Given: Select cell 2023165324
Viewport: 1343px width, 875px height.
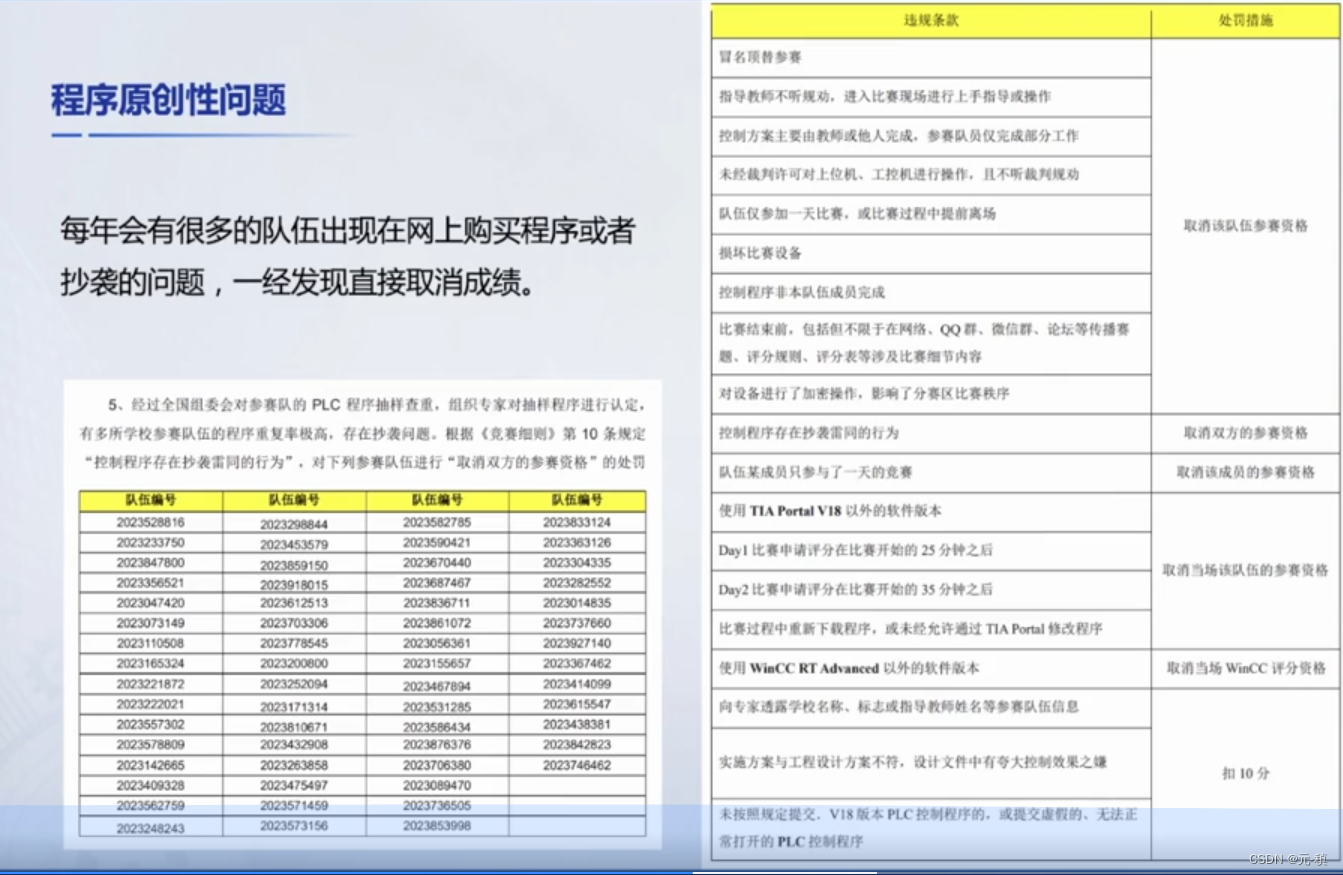Looking at the screenshot, I should coord(151,663).
